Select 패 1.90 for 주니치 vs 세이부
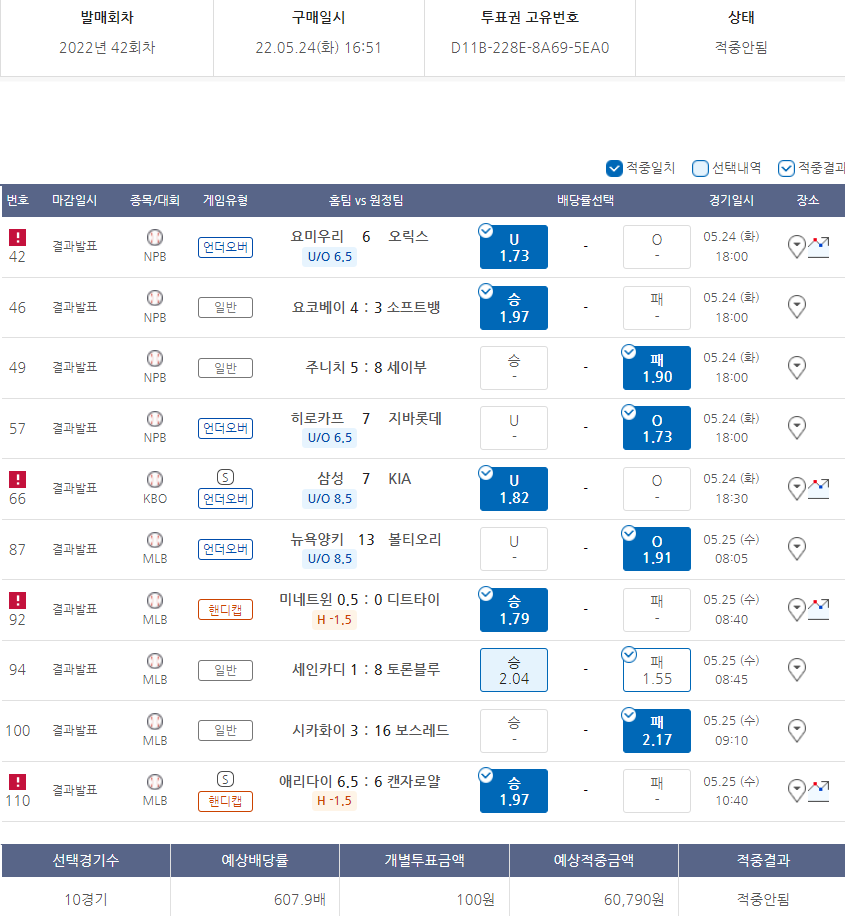 coord(657,368)
